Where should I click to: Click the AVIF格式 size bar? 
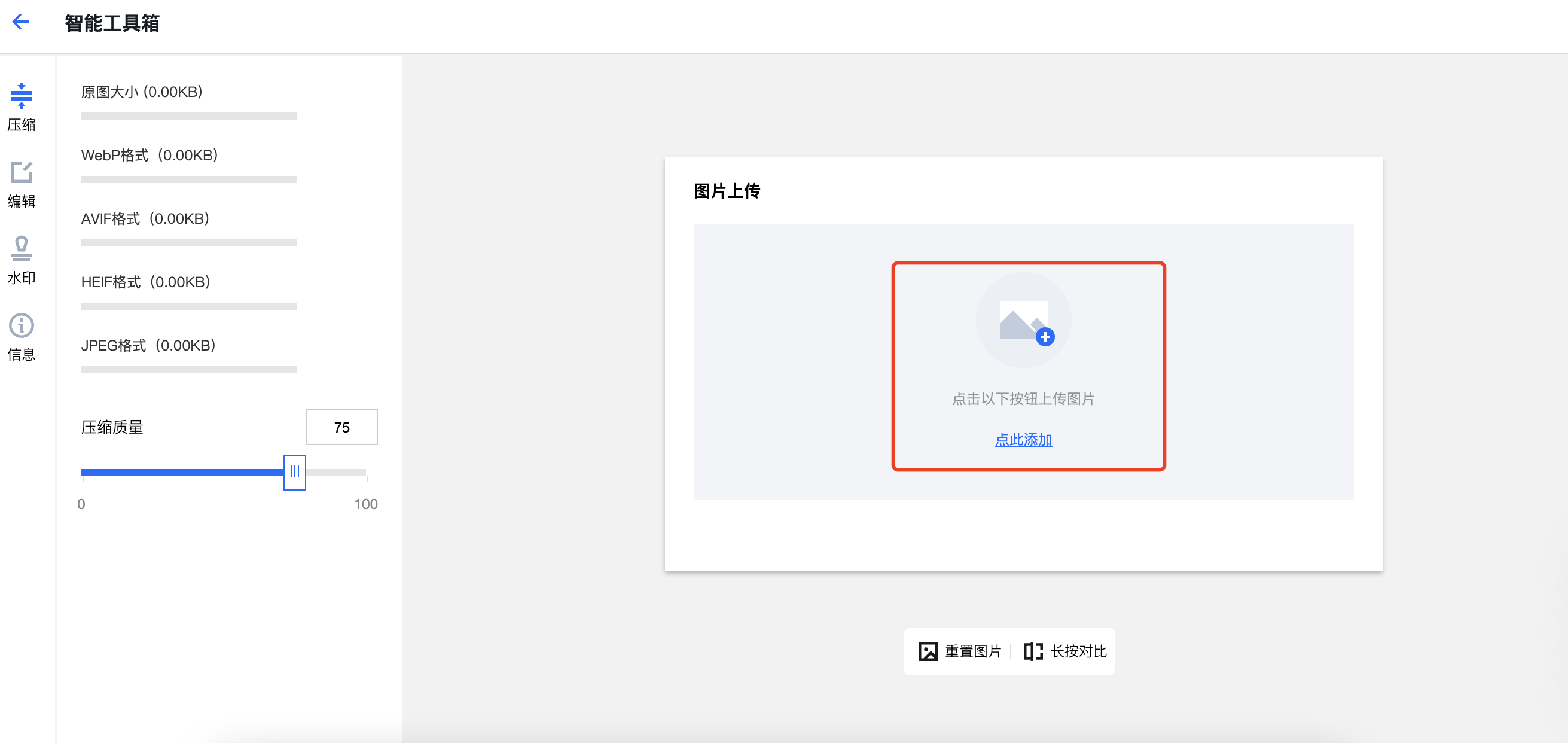pyautogui.click(x=189, y=243)
